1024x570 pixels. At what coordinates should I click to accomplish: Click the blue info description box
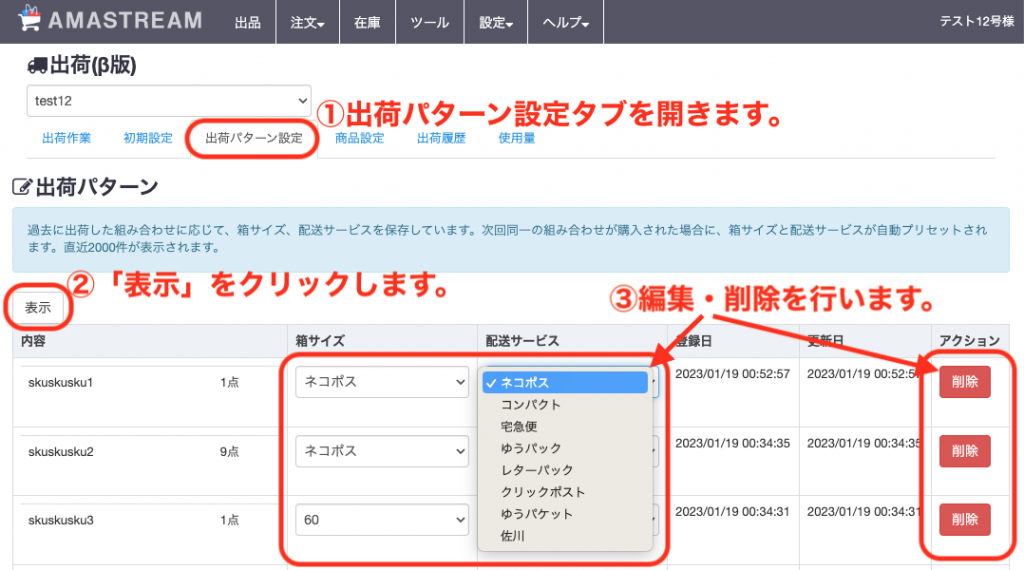511,240
